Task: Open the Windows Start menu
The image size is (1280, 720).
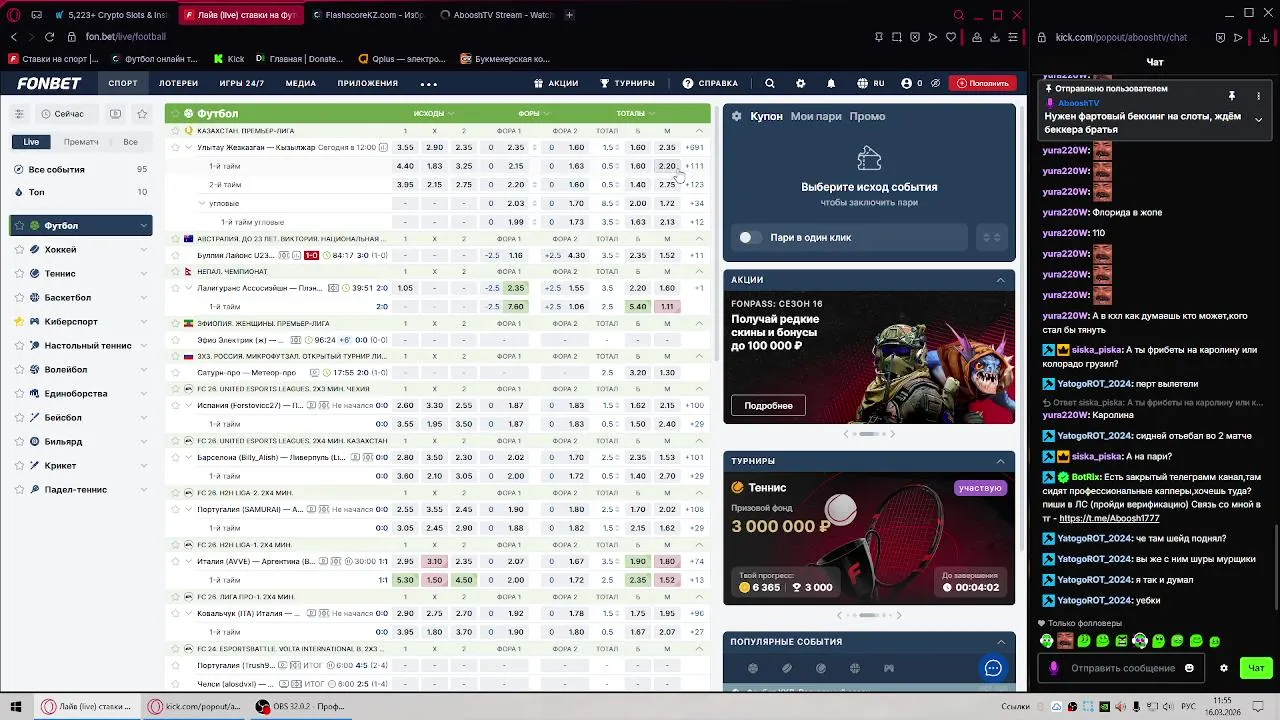Action: click(x=16, y=706)
